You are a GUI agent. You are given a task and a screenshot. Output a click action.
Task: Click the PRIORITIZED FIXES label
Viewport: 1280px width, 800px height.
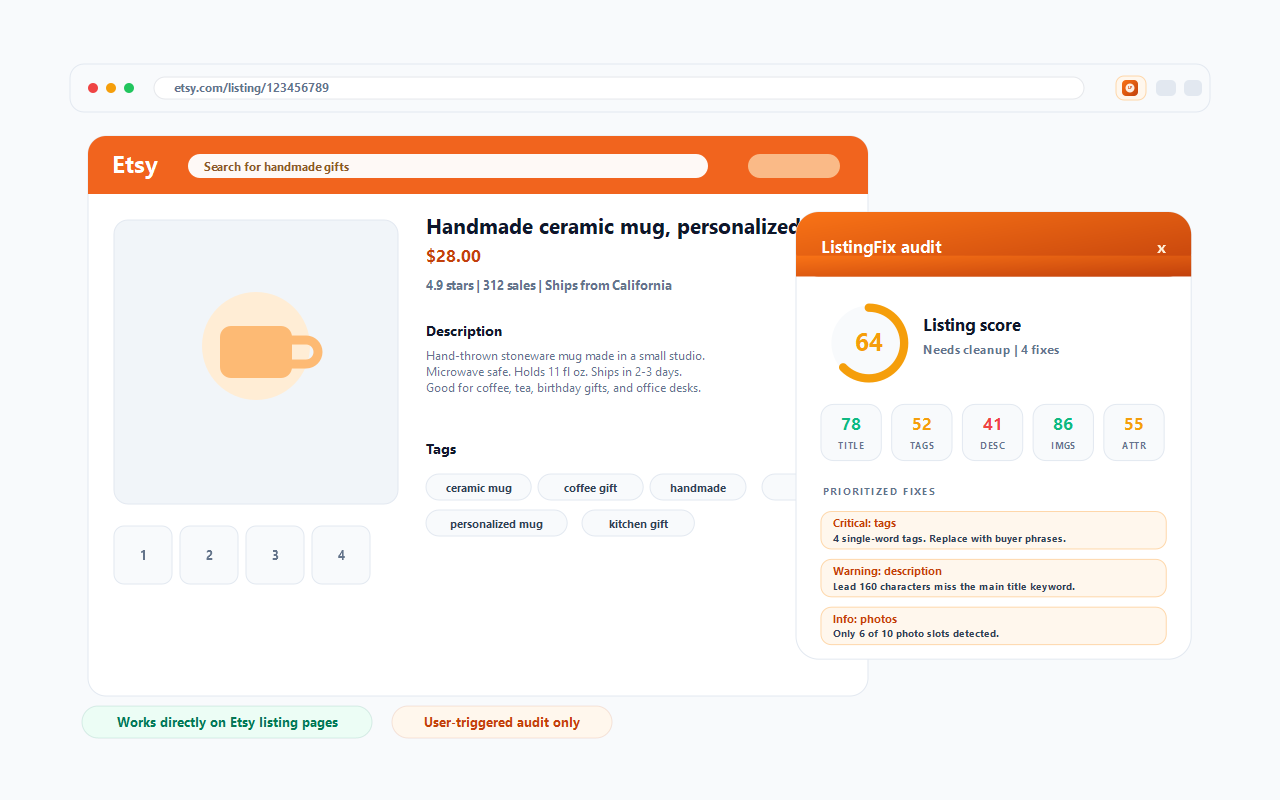coord(879,492)
